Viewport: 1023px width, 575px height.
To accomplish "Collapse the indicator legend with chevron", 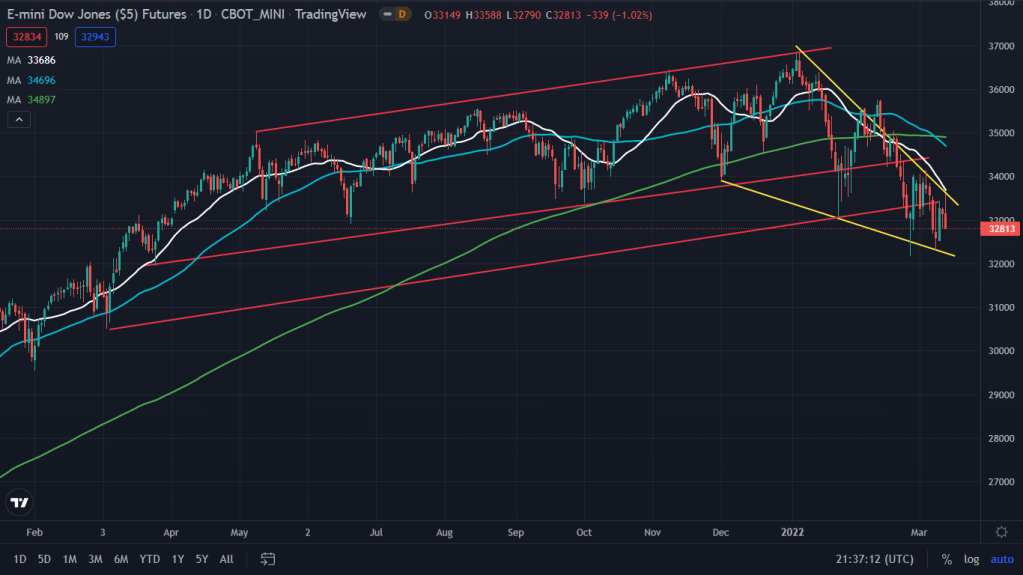I will pyautogui.click(x=17, y=120).
